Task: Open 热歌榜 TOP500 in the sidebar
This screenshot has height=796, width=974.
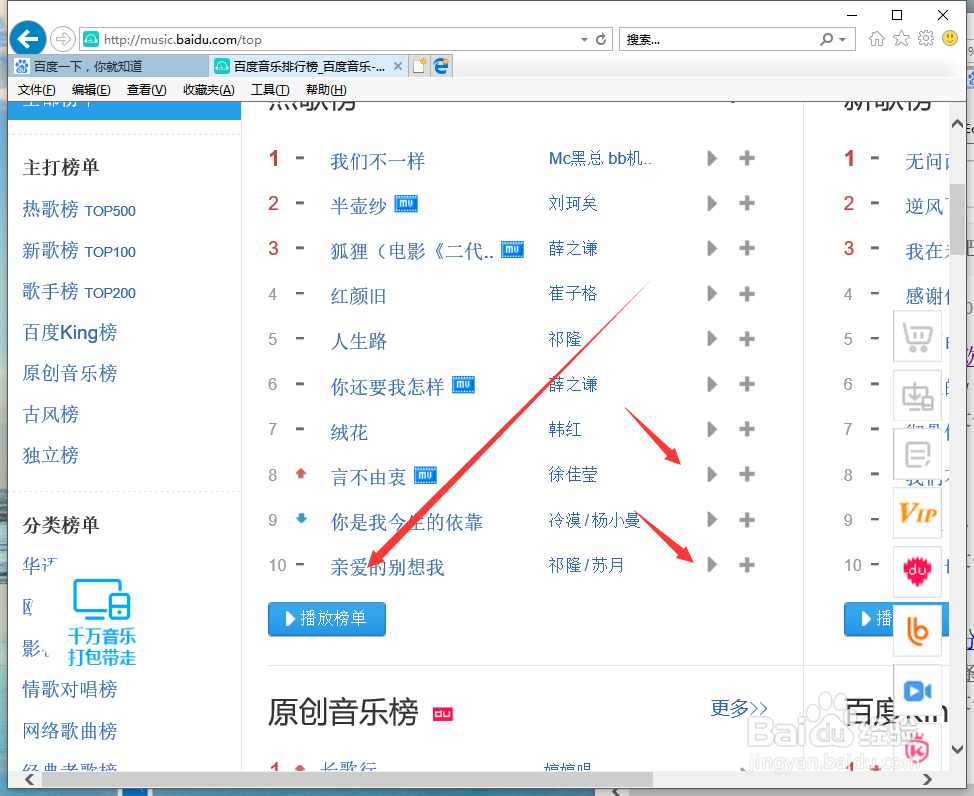Action: [x=79, y=209]
